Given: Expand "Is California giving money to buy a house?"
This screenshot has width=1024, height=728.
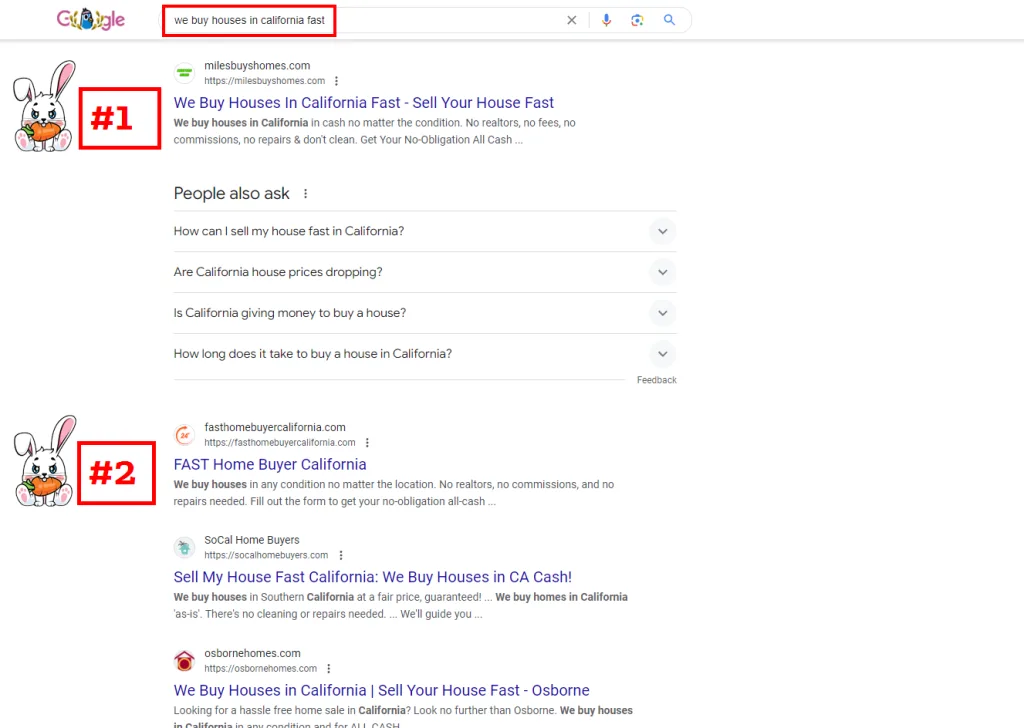Looking at the screenshot, I should pyautogui.click(x=661, y=313).
